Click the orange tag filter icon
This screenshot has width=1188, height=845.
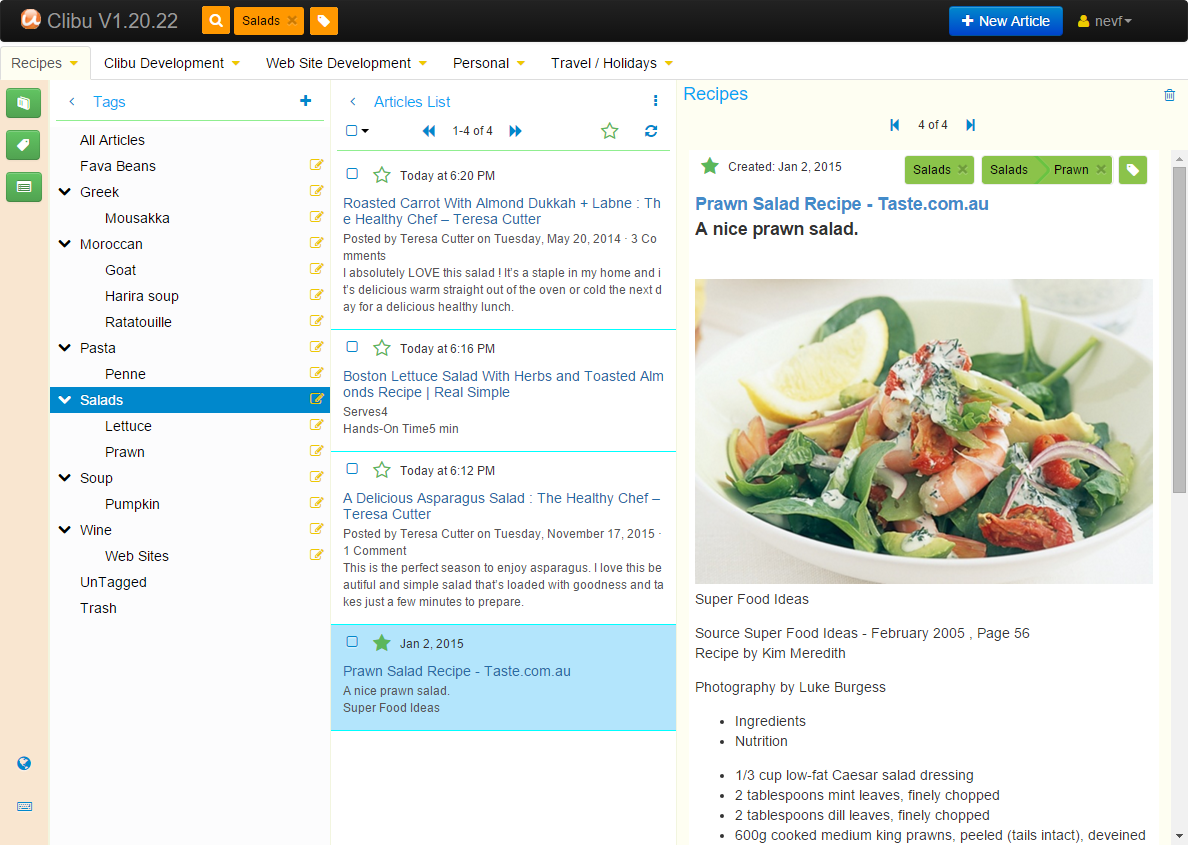(323, 20)
